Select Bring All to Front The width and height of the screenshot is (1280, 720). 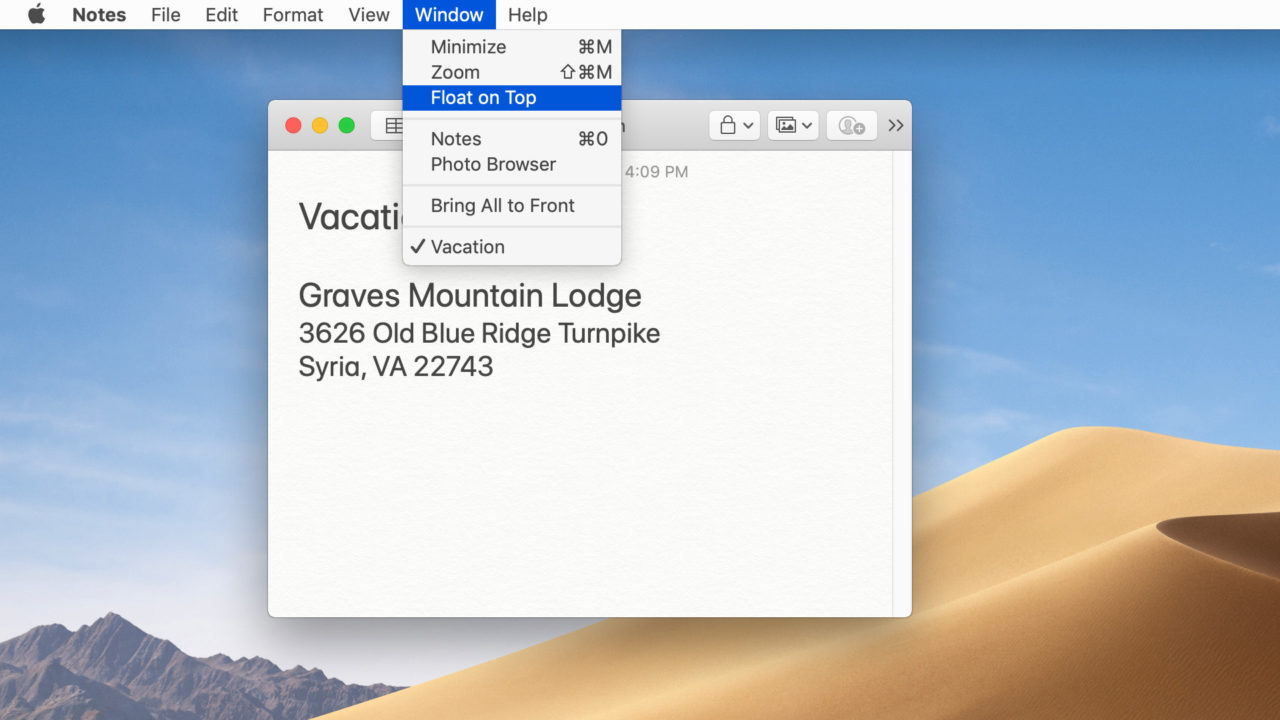tap(512, 206)
